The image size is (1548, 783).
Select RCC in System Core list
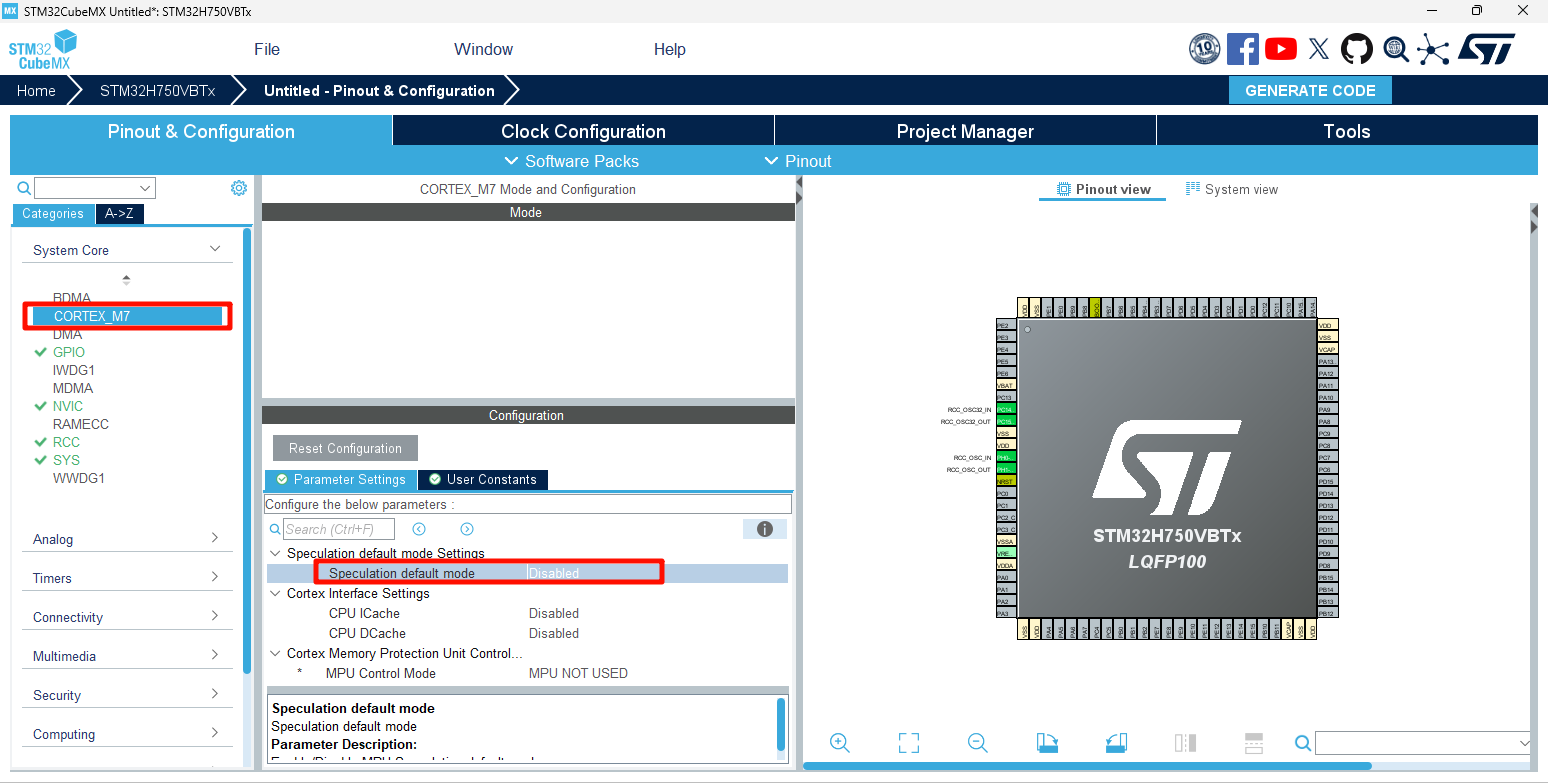[66, 442]
